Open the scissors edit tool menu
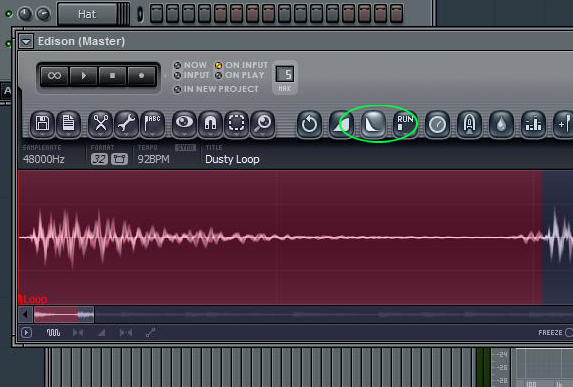Screen dimensions: 573x387 pyautogui.click(x=100, y=124)
